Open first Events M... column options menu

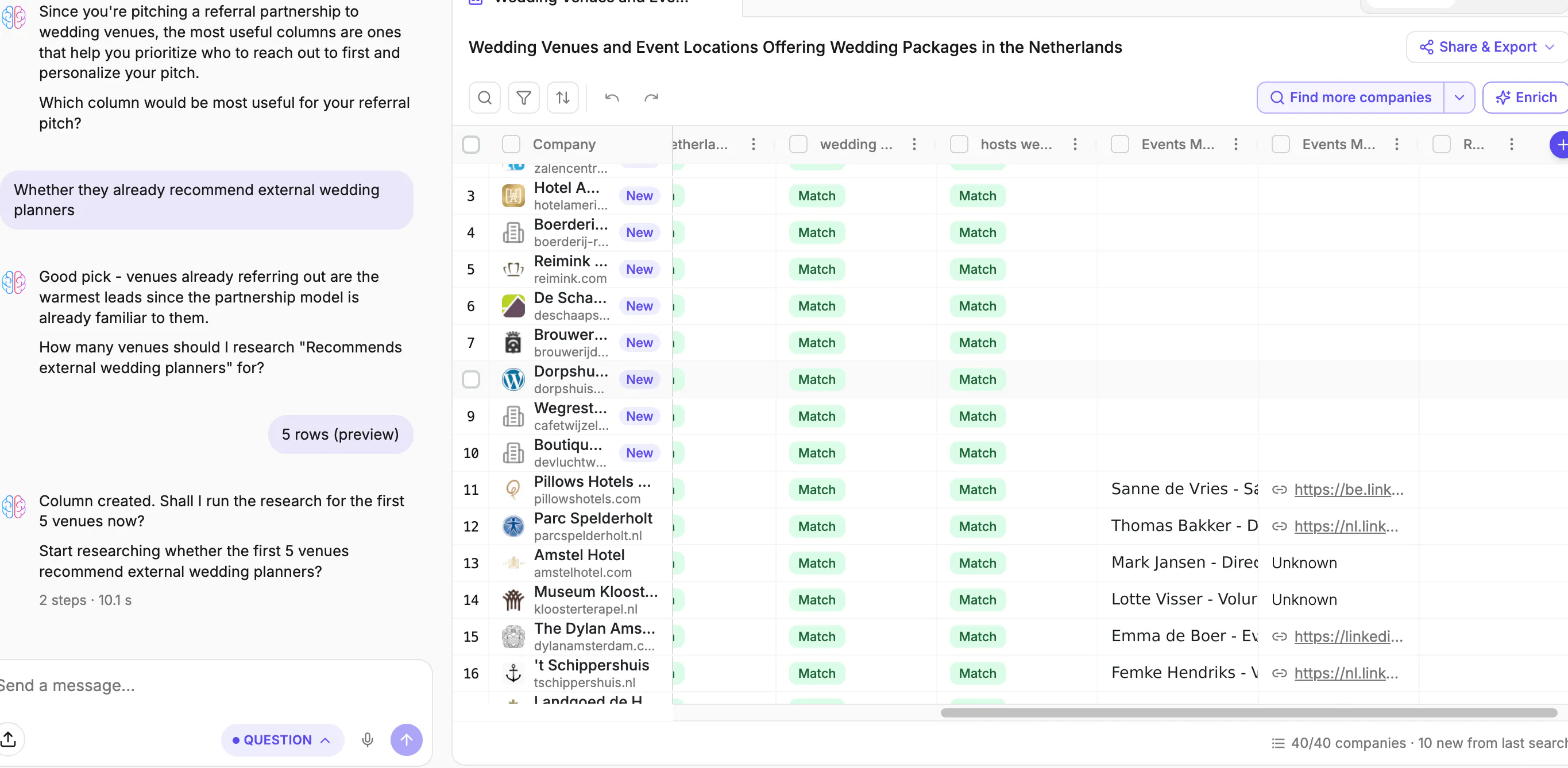click(x=1235, y=144)
